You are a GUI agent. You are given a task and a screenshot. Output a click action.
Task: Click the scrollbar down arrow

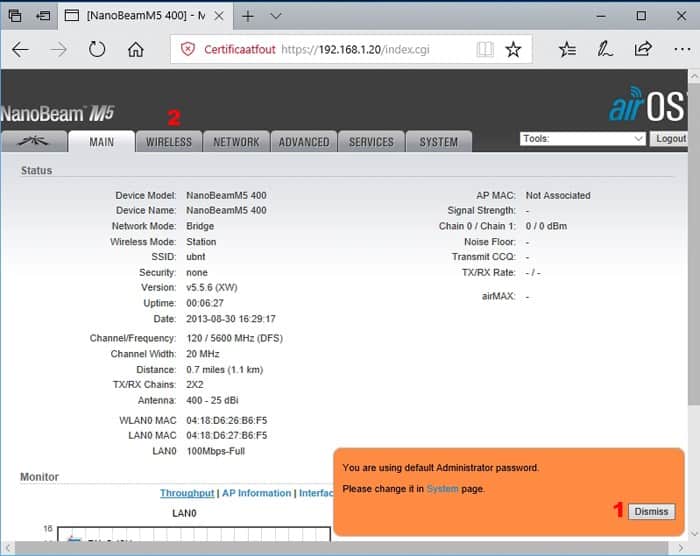click(694, 533)
